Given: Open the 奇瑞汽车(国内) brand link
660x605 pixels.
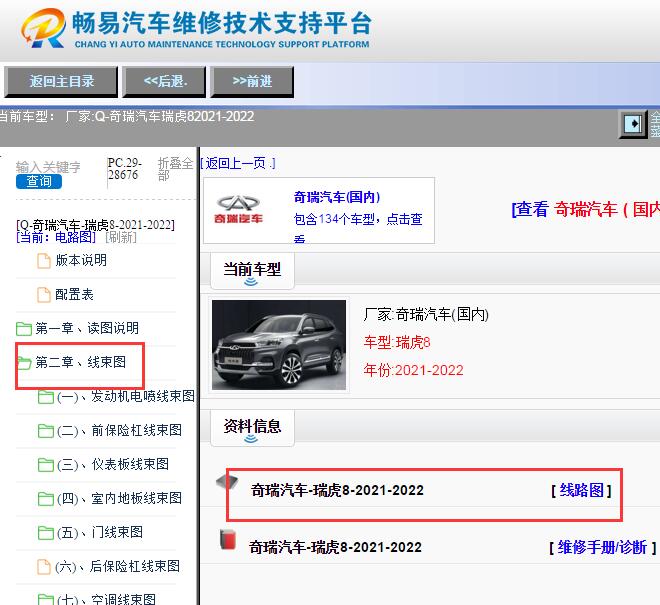Looking at the screenshot, I should (x=337, y=197).
